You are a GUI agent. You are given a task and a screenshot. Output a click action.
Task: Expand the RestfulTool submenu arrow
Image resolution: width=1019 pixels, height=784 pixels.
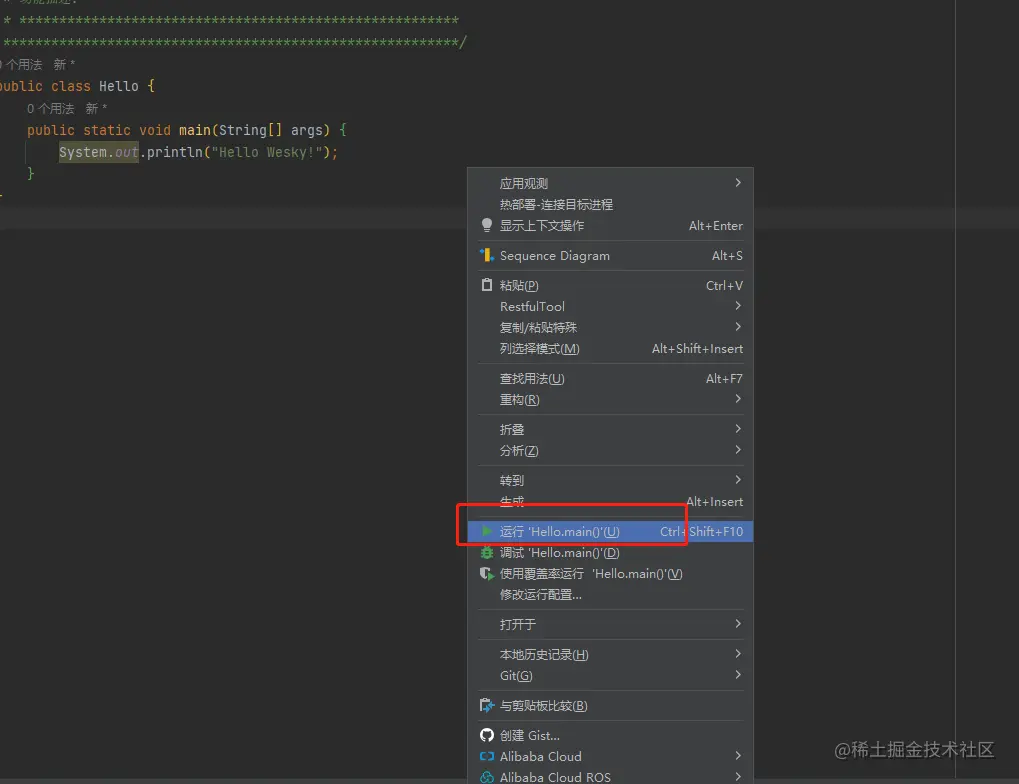[x=738, y=306]
